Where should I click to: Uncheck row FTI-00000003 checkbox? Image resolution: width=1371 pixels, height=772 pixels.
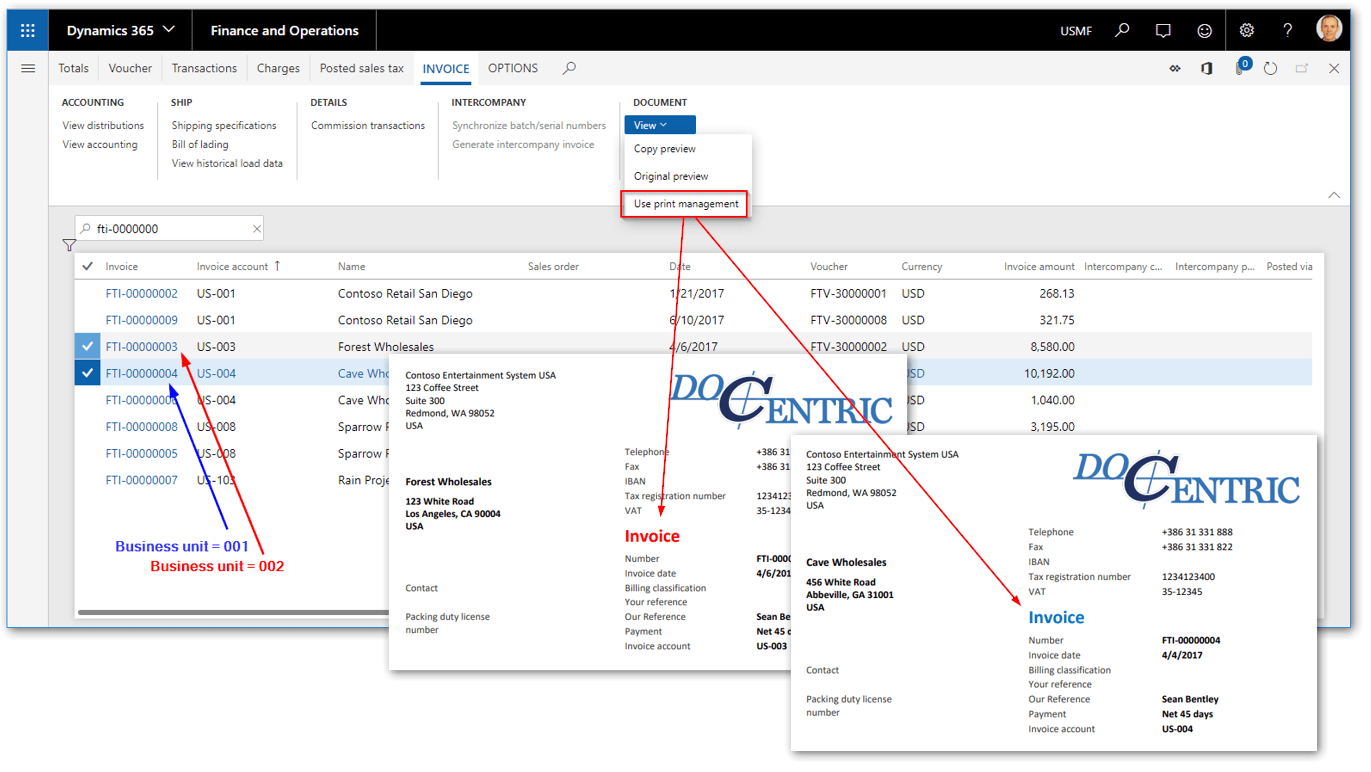(88, 346)
